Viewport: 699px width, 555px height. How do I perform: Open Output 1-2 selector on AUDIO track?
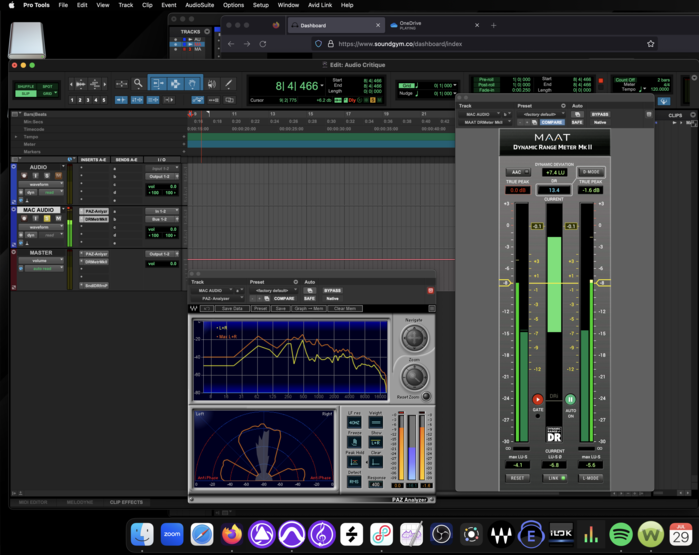(x=162, y=177)
